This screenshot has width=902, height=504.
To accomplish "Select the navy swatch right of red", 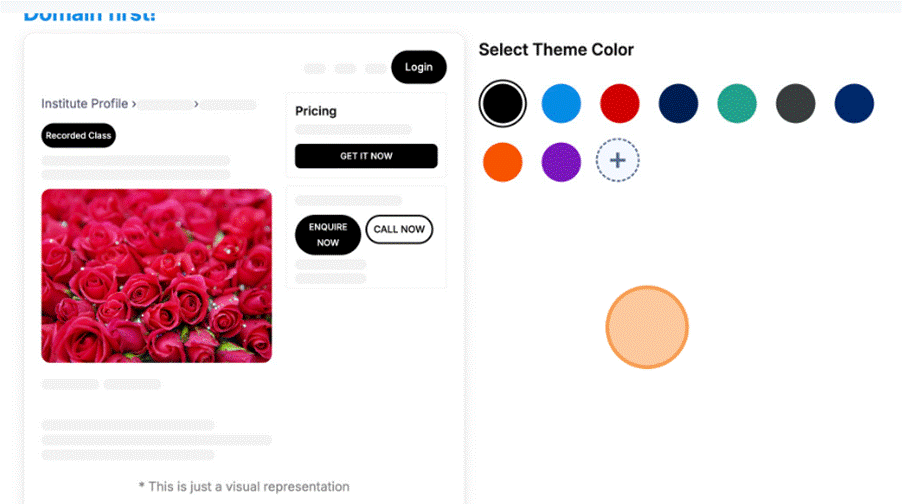I will (x=678, y=103).
